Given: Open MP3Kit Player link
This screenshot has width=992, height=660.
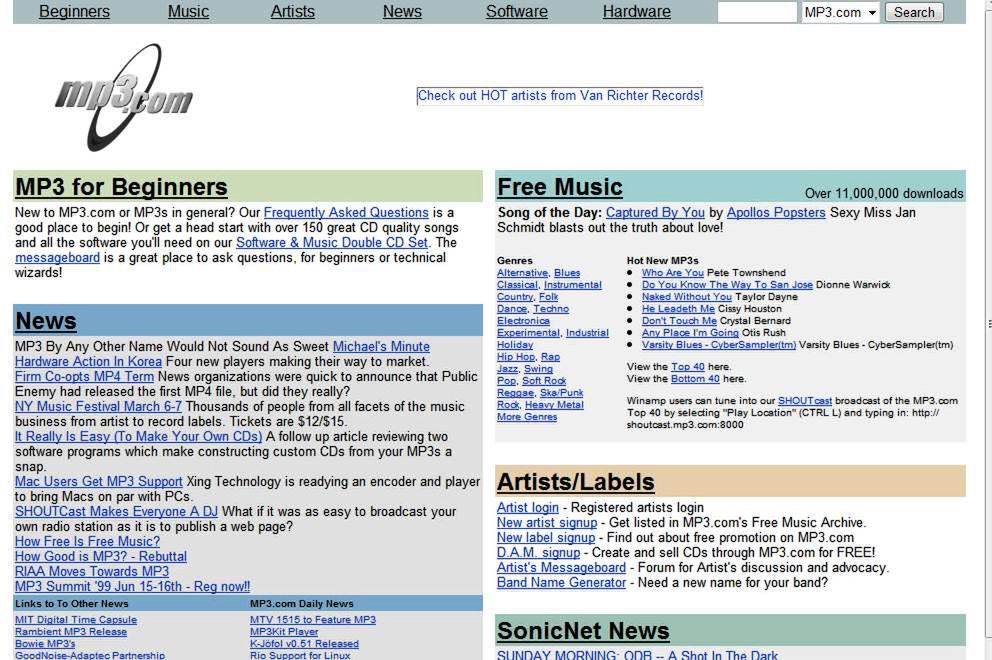Looking at the screenshot, I should click(x=284, y=632).
